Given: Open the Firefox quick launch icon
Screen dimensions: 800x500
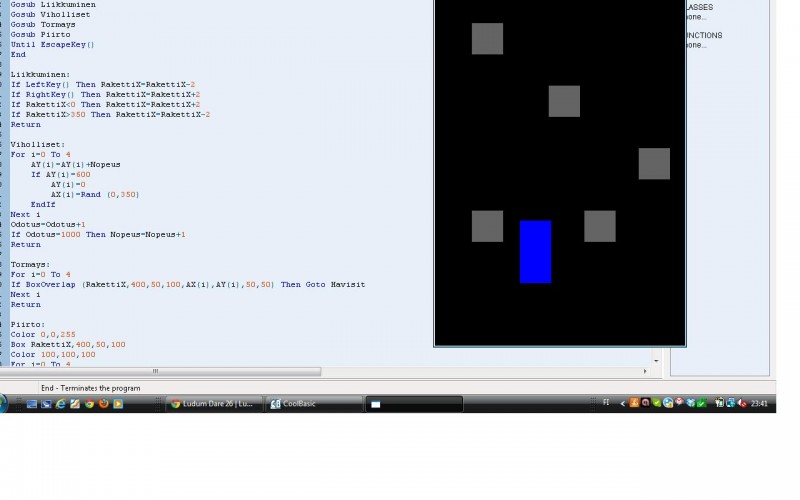Looking at the screenshot, I should pyautogui.click(x=104, y=403).
